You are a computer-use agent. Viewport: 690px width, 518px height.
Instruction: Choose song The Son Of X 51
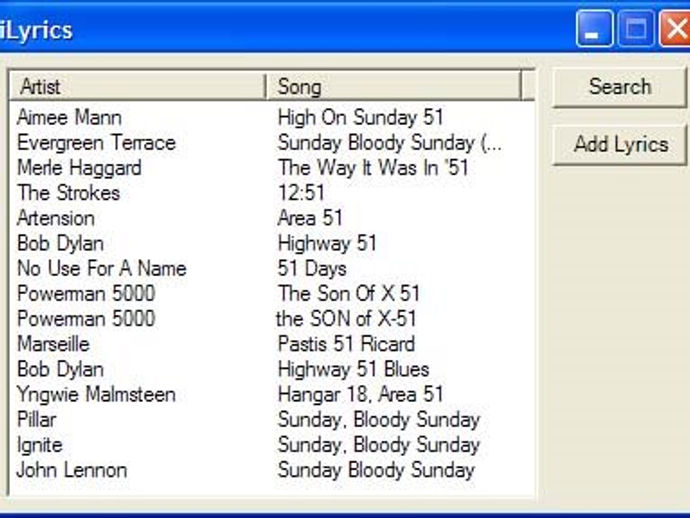[349, 294]
